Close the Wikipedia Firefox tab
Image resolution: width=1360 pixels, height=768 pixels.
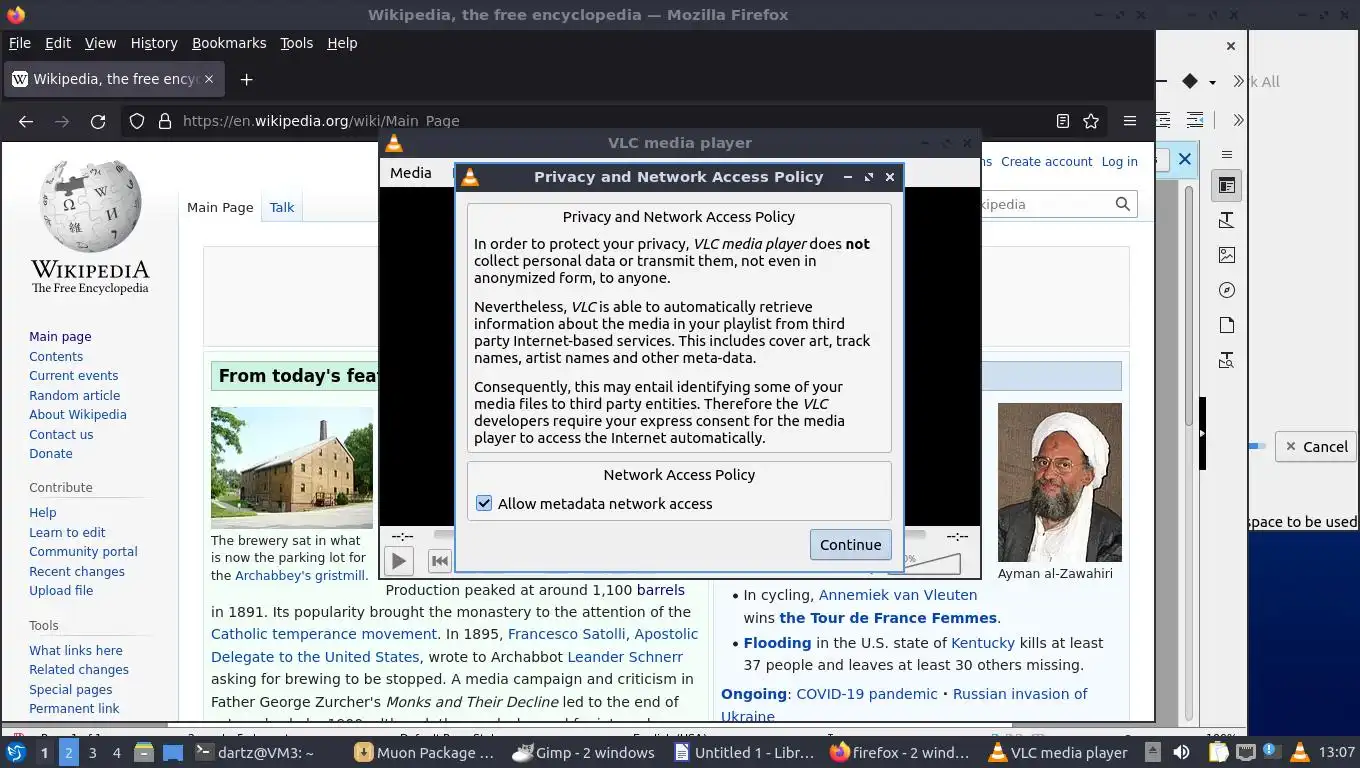tap(209, 79)
